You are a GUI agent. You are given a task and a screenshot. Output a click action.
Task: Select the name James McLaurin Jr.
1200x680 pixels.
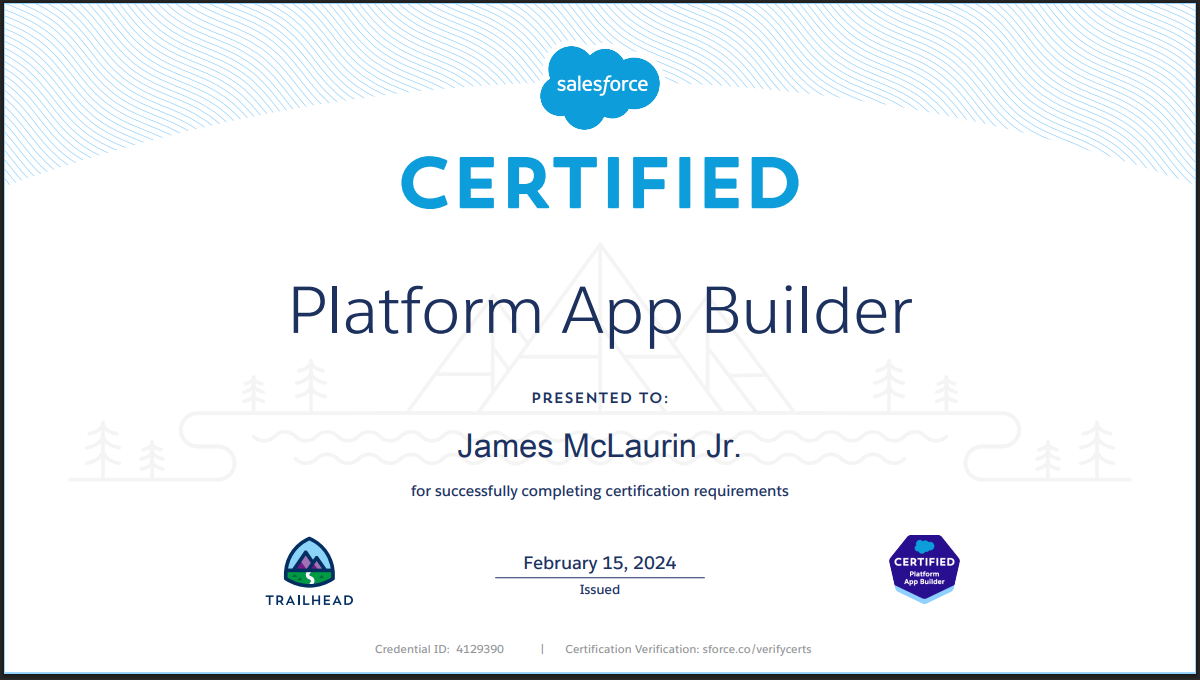pos(600,446)
